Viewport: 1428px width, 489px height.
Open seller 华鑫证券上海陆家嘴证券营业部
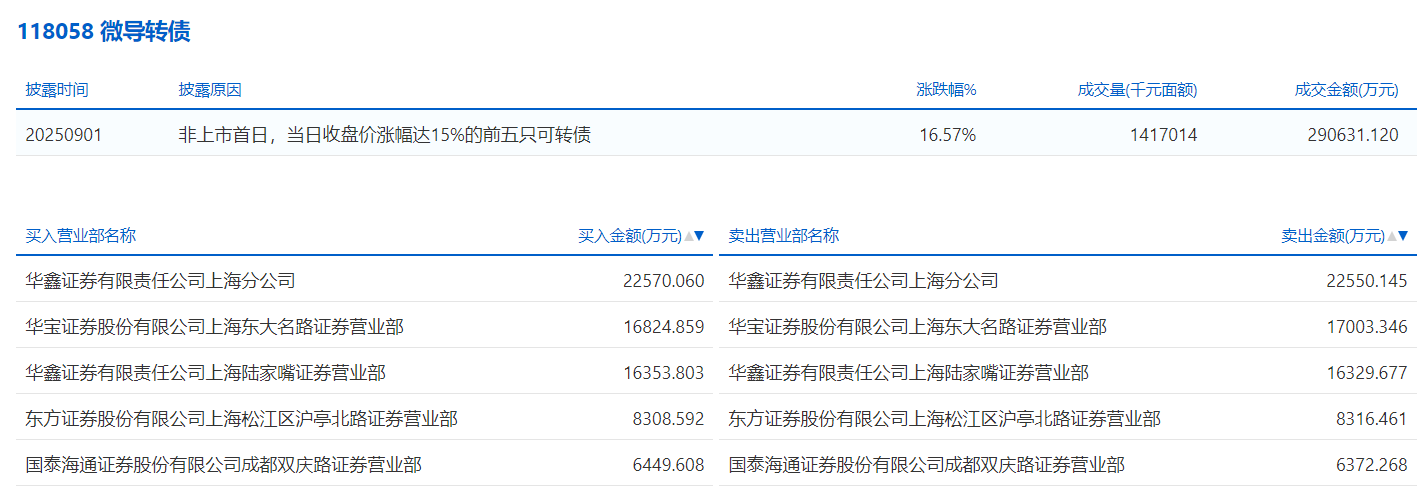908,373
